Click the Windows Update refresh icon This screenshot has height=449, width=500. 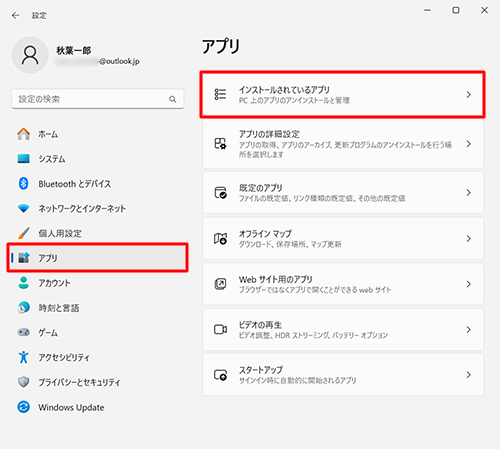click(23, 407)
